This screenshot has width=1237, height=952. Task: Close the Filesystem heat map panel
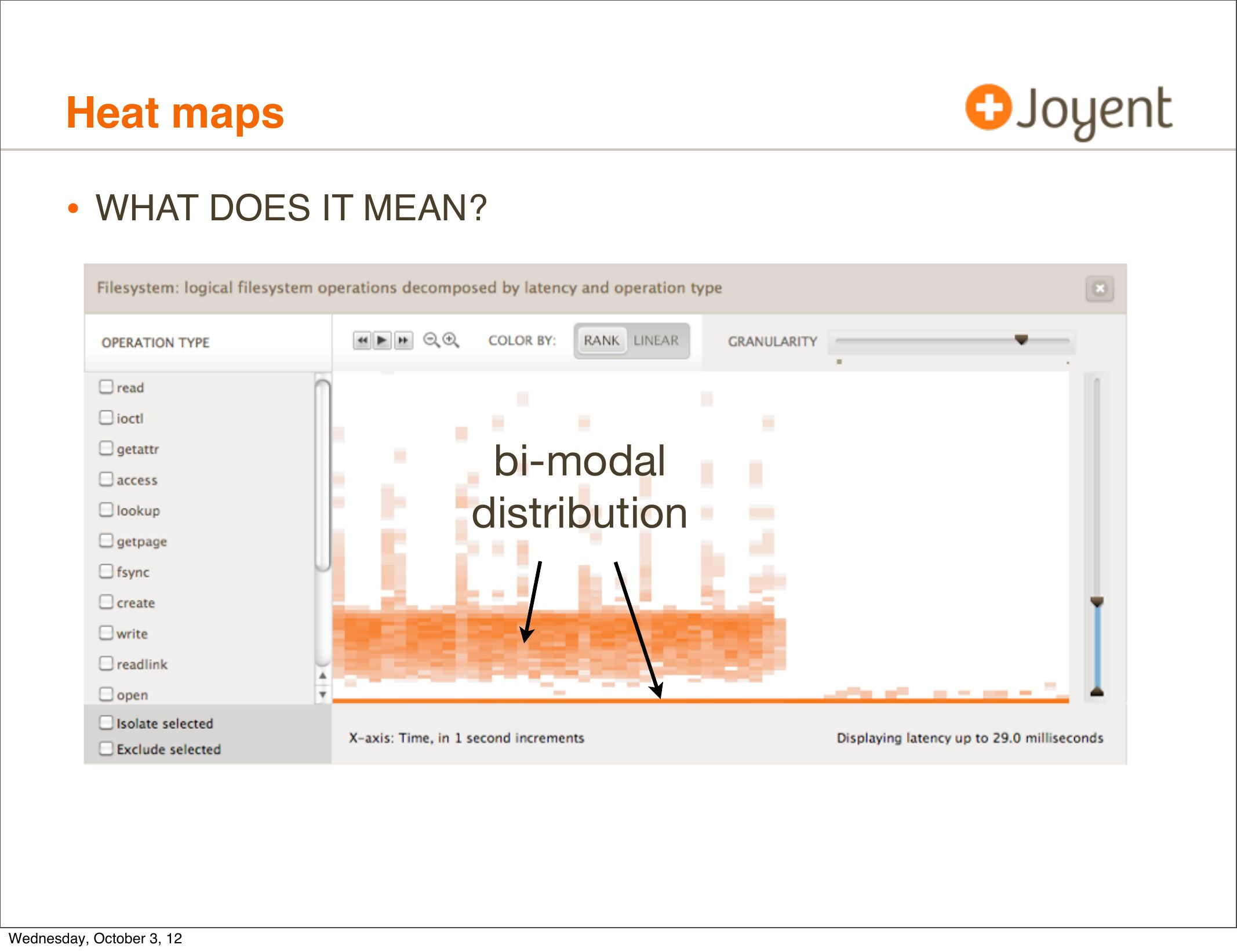coord(1099,289)
